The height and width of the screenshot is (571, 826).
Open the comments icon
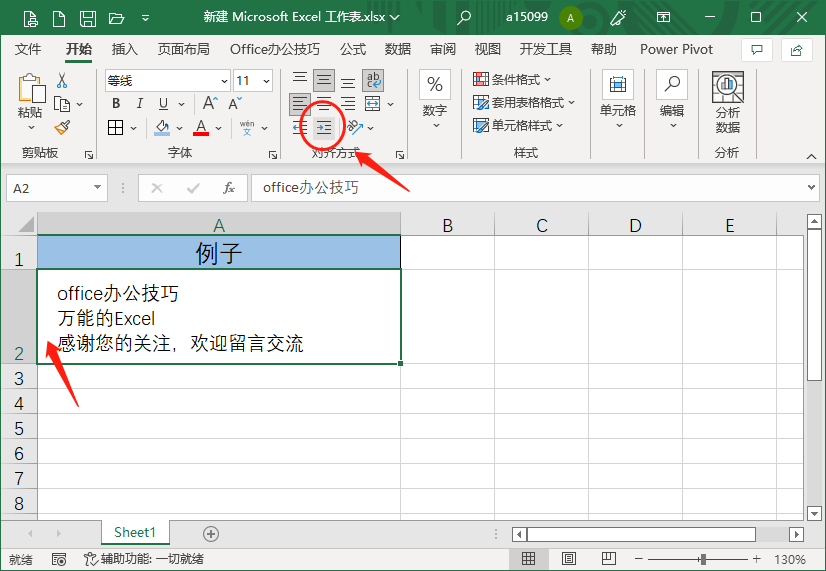tap(756, 50)
